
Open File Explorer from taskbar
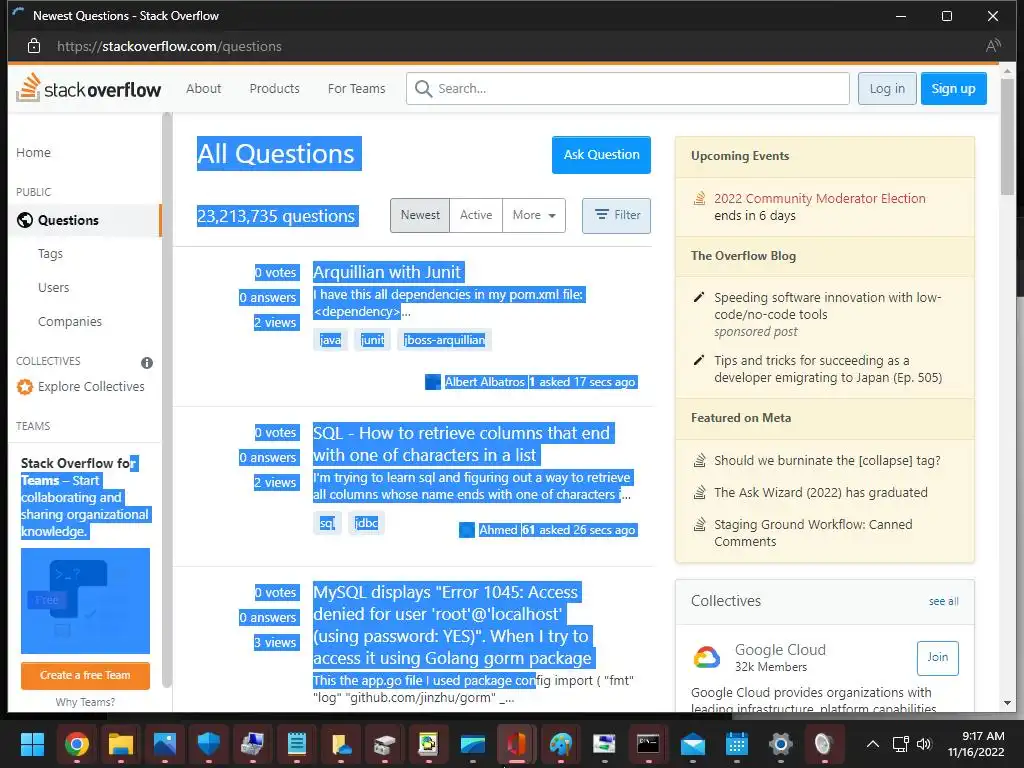point(121,744)
